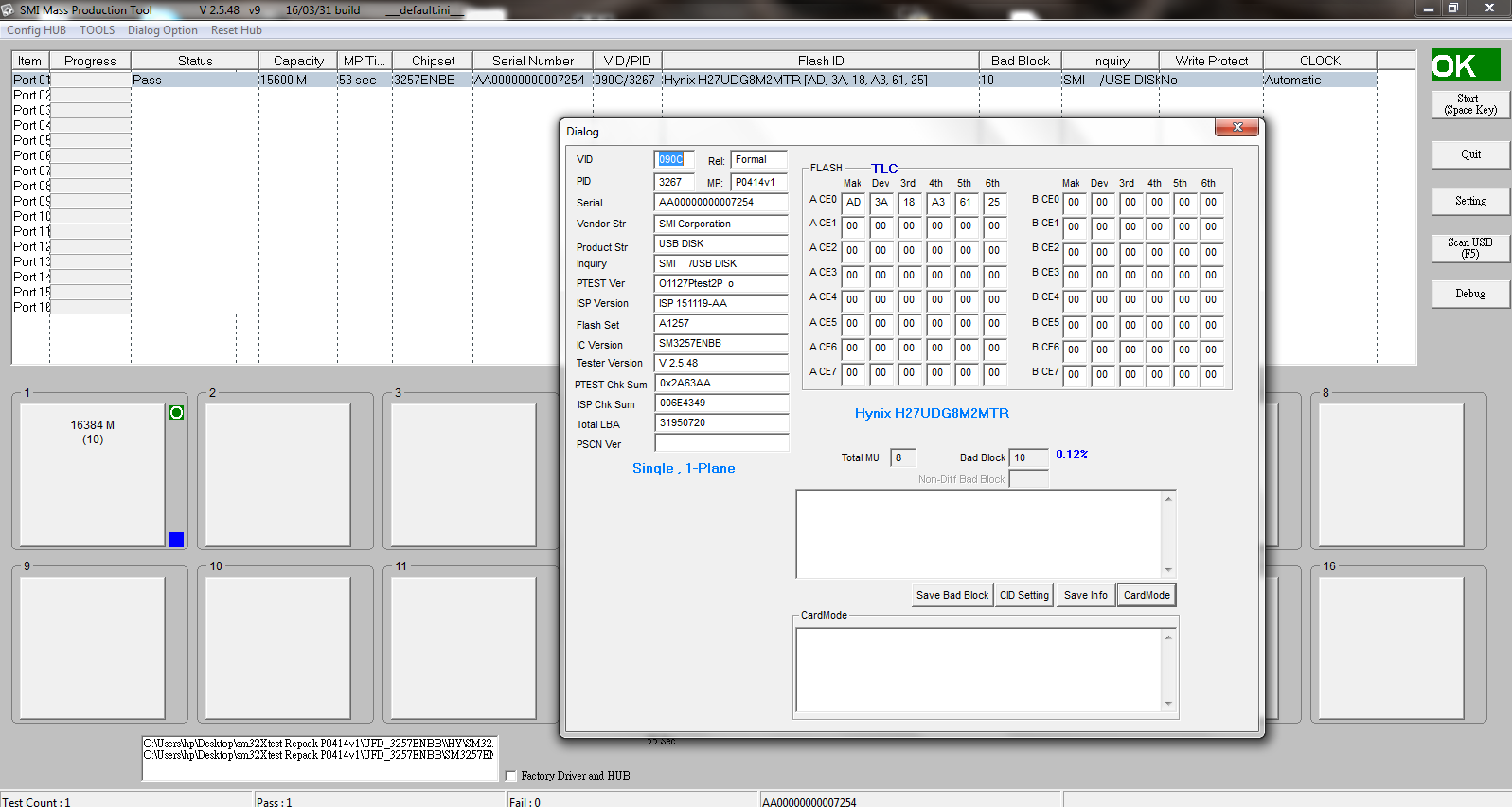Click the up arrow of bad block list scrollbar

1168,499
